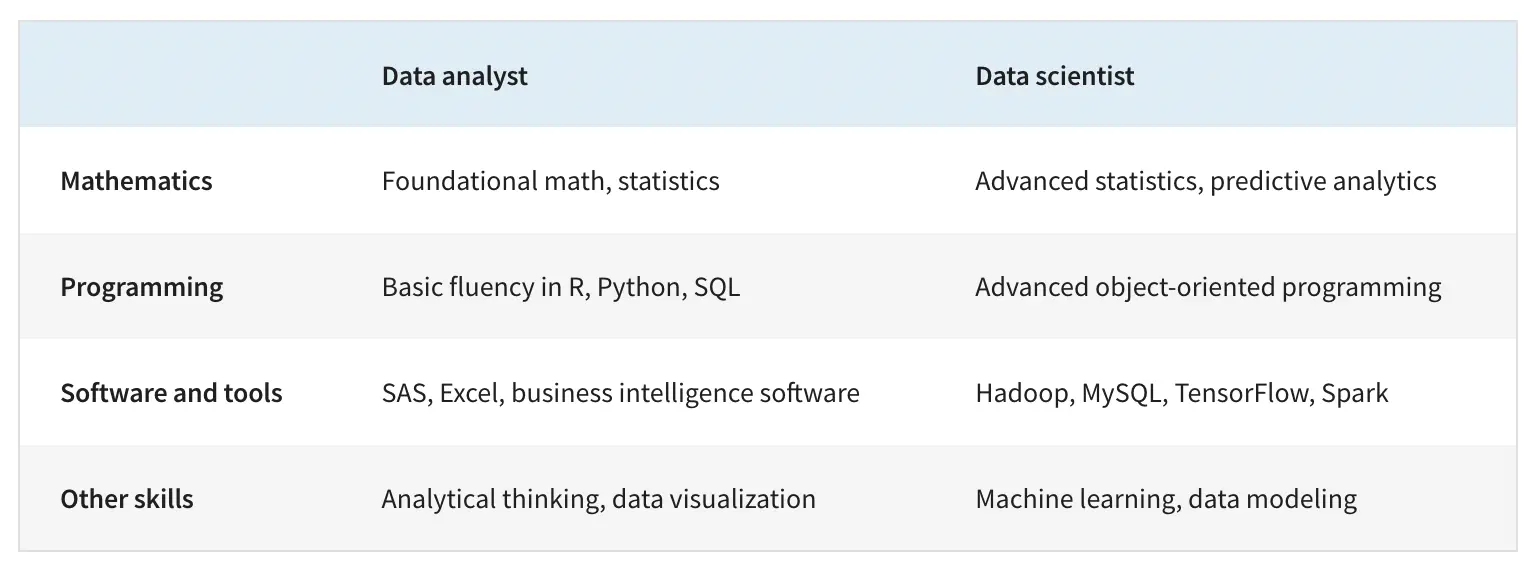
Task: Click the Software and tools row label
Action: [x=171, y=393]
